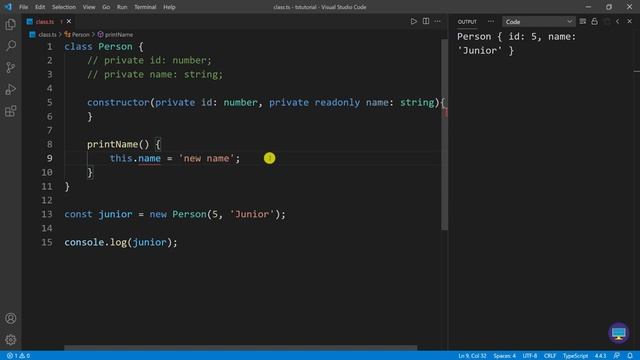Click the 'Person { id: 5, name:' output text

pos(516,37)
